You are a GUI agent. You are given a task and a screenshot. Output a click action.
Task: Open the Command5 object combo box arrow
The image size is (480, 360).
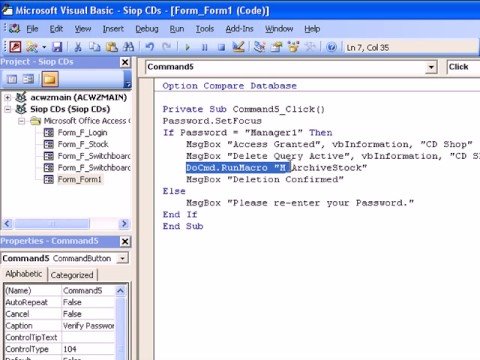coord(431,67)
